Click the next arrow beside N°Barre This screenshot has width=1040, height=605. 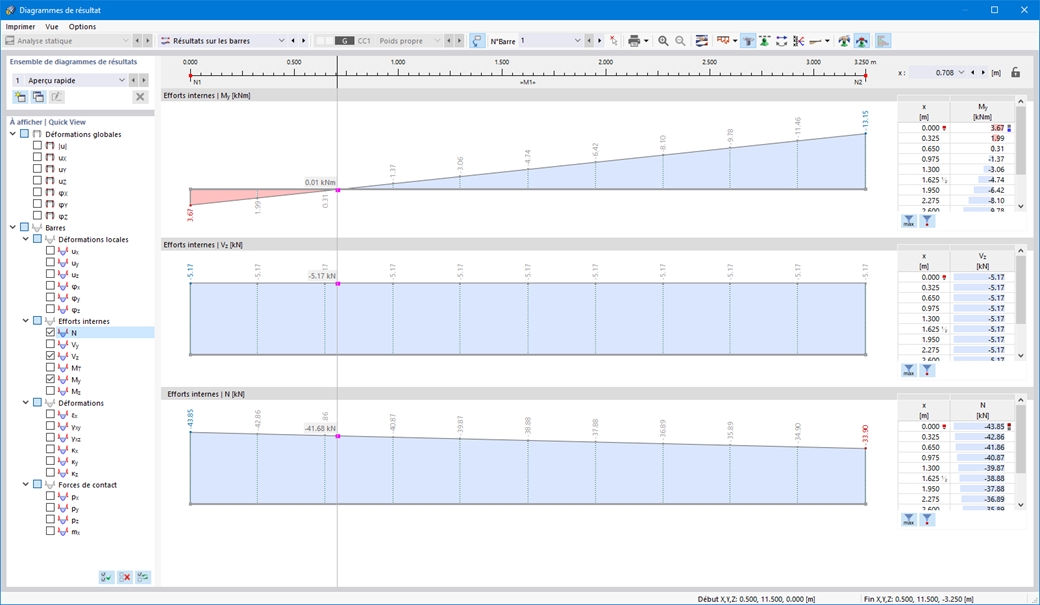click(599, 41)
